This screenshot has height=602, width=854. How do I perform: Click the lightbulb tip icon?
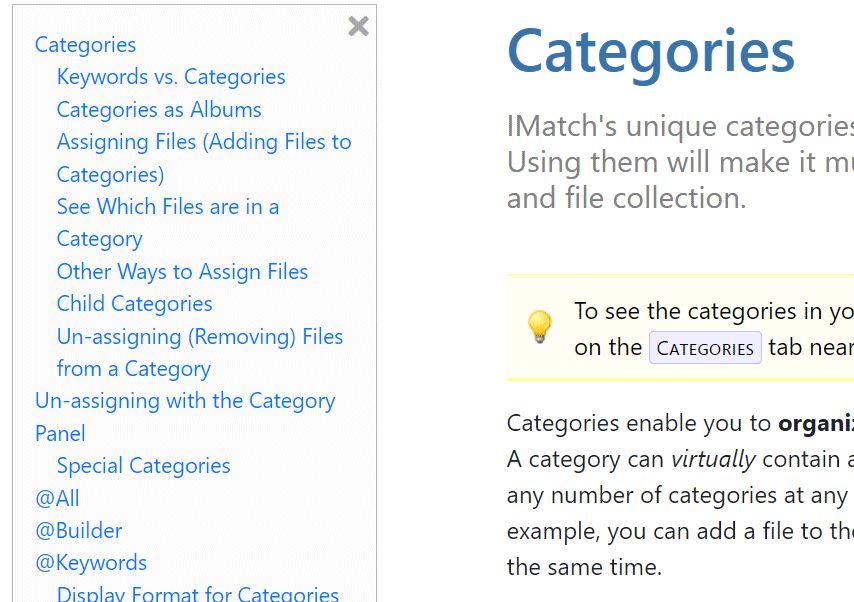(x=540, y=326)
